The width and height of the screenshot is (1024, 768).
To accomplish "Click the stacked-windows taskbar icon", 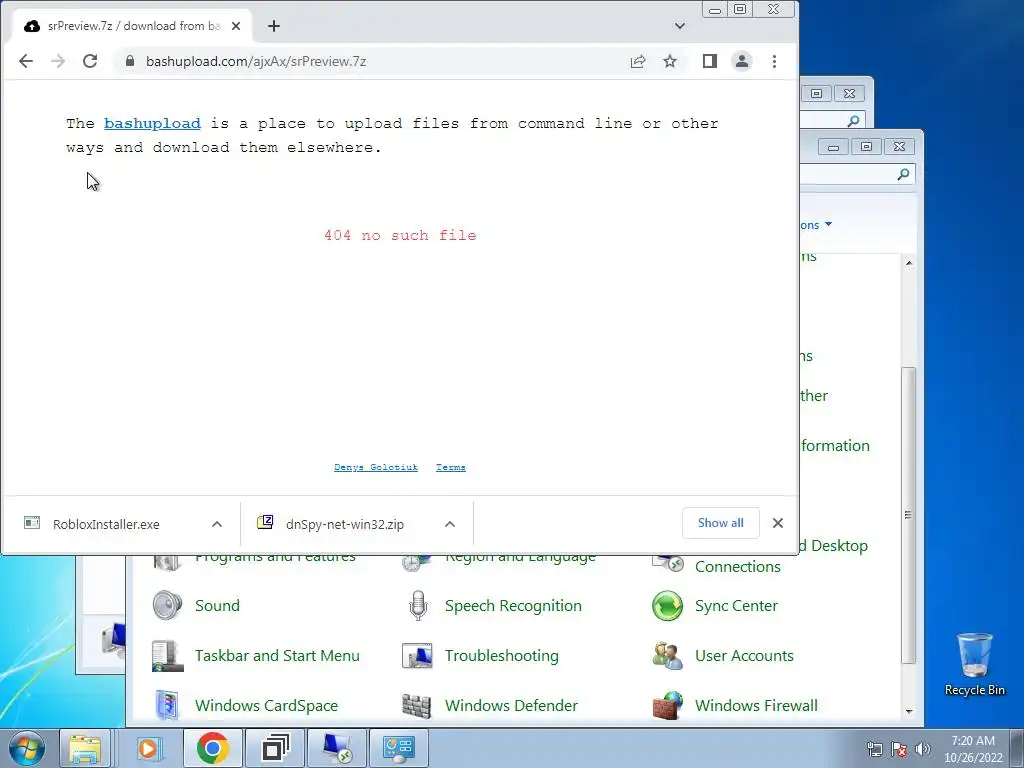I will [274, 748].
